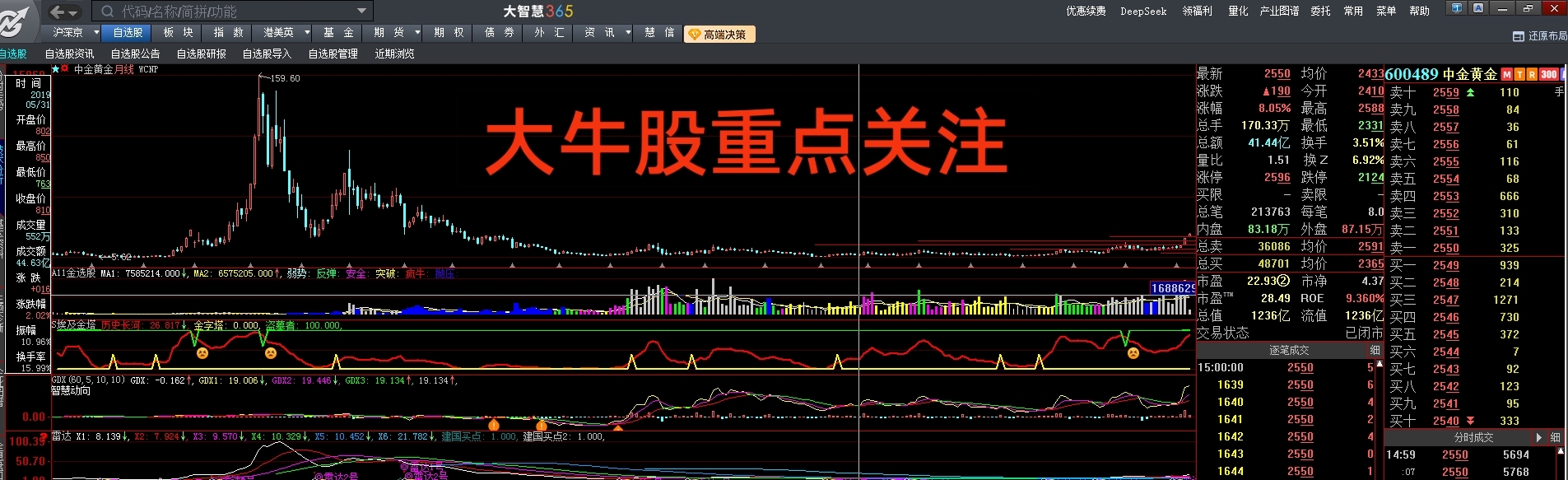Click the red 300 badge beside 中金黄金
Screen dimensions: 1568x480
point(1549,74)
